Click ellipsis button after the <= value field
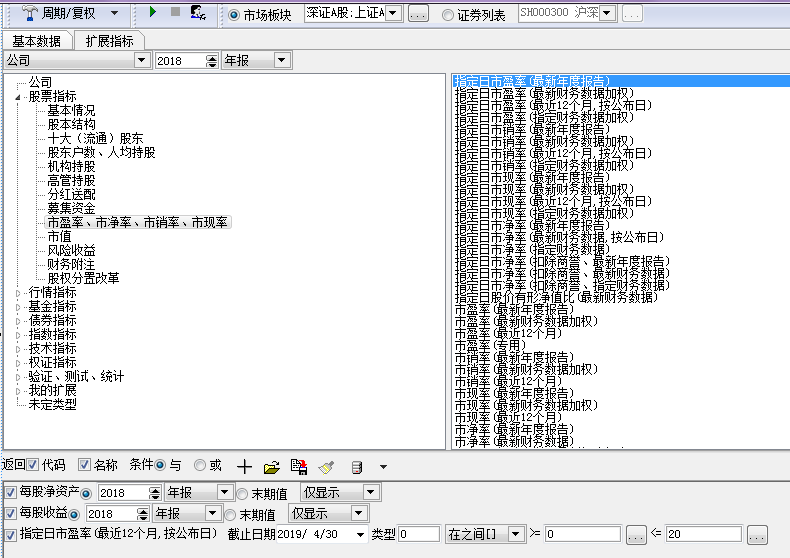790x558 pixels. (x=757, y=535)
